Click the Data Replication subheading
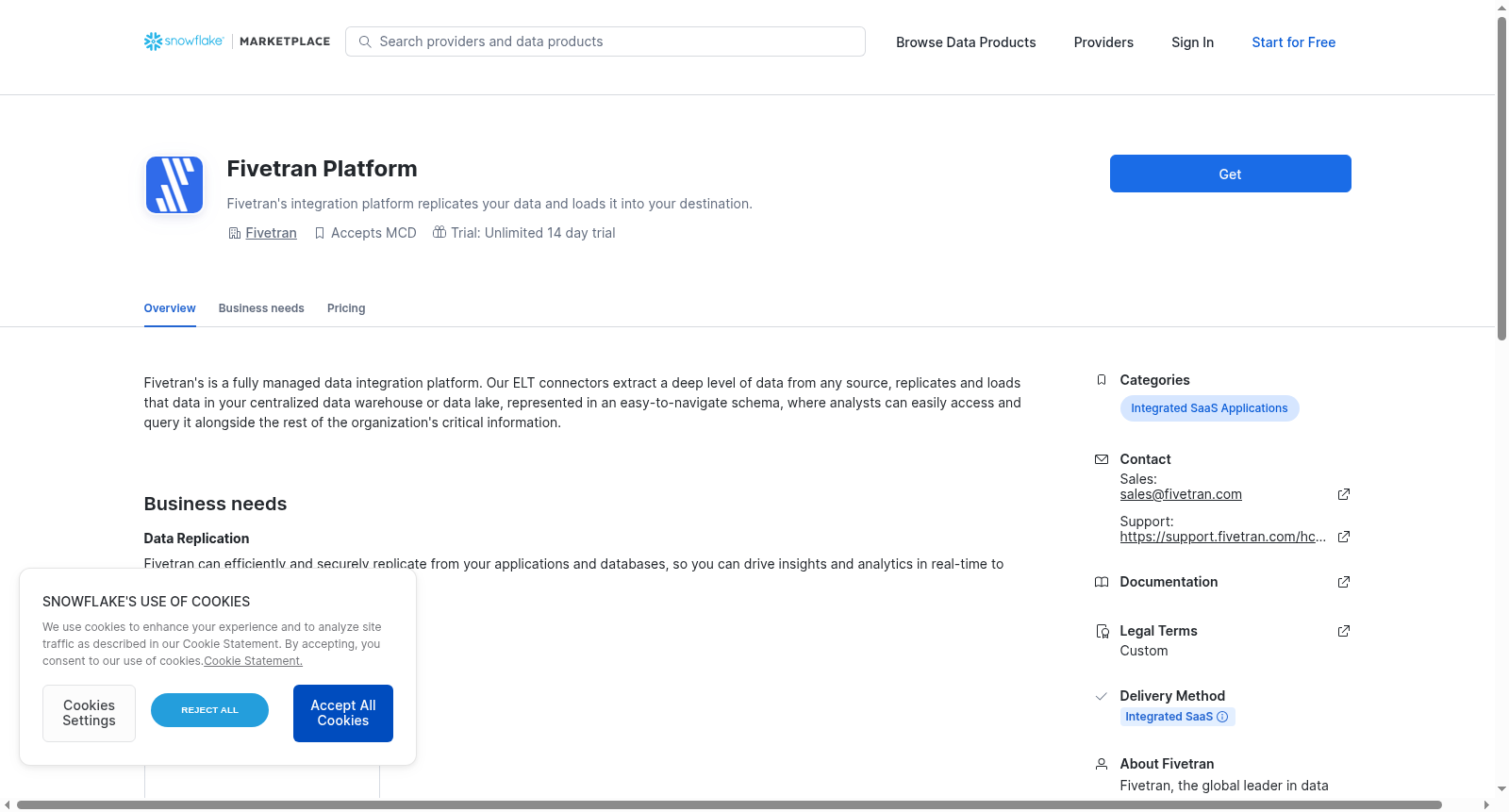Viewport: 1509px width, 812px height. [x=196, y=539]
